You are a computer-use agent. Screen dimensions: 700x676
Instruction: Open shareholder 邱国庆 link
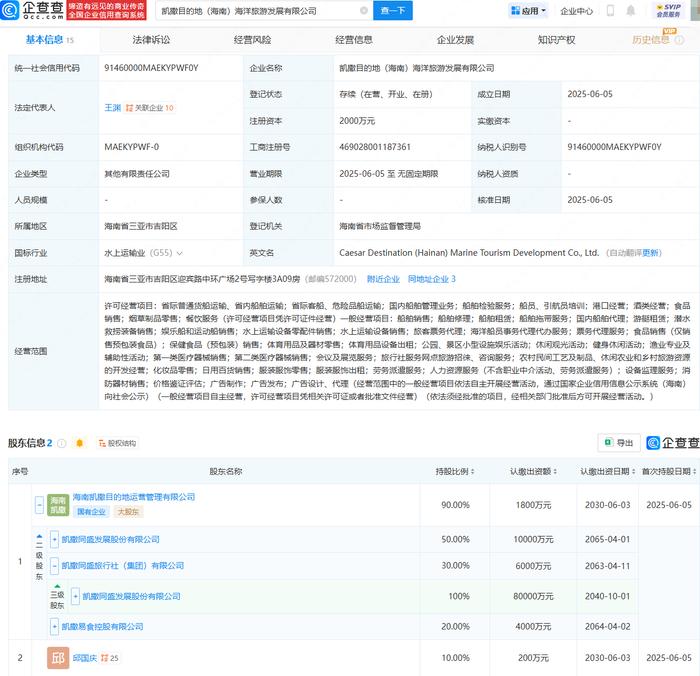click(85, 658)
